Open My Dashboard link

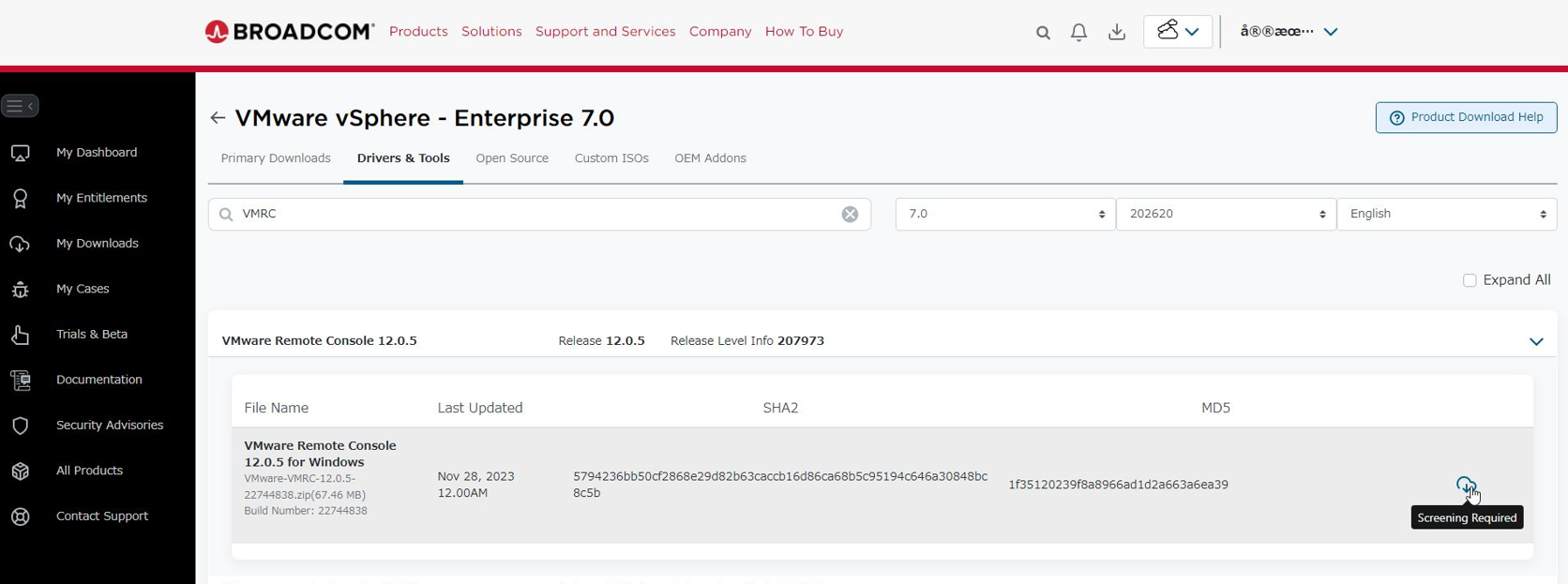point(97,153)
